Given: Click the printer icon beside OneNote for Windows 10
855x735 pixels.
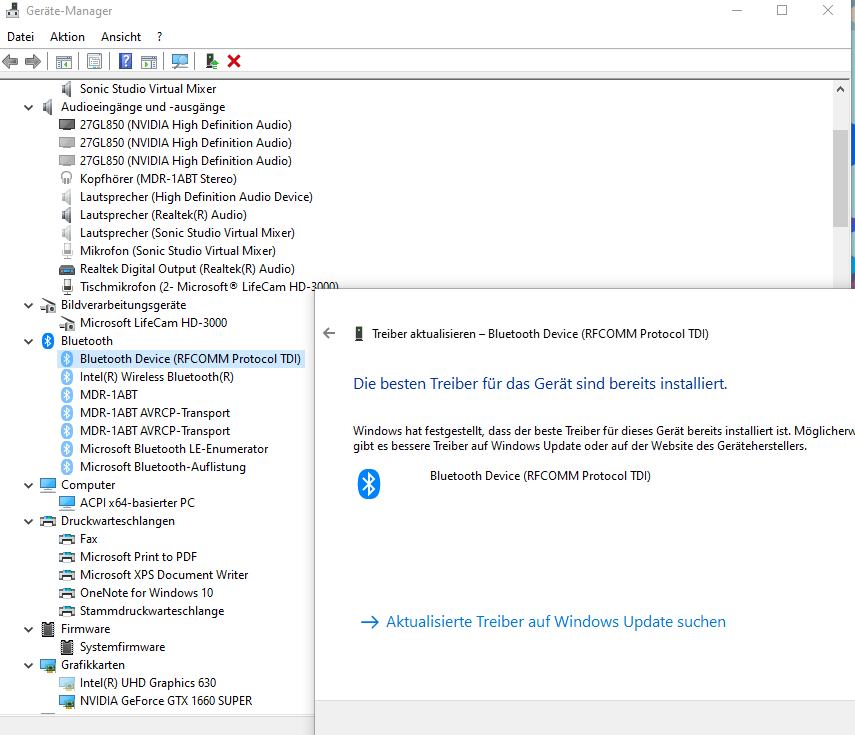Looking at the screenshot, I should click(x=67, y=593).
